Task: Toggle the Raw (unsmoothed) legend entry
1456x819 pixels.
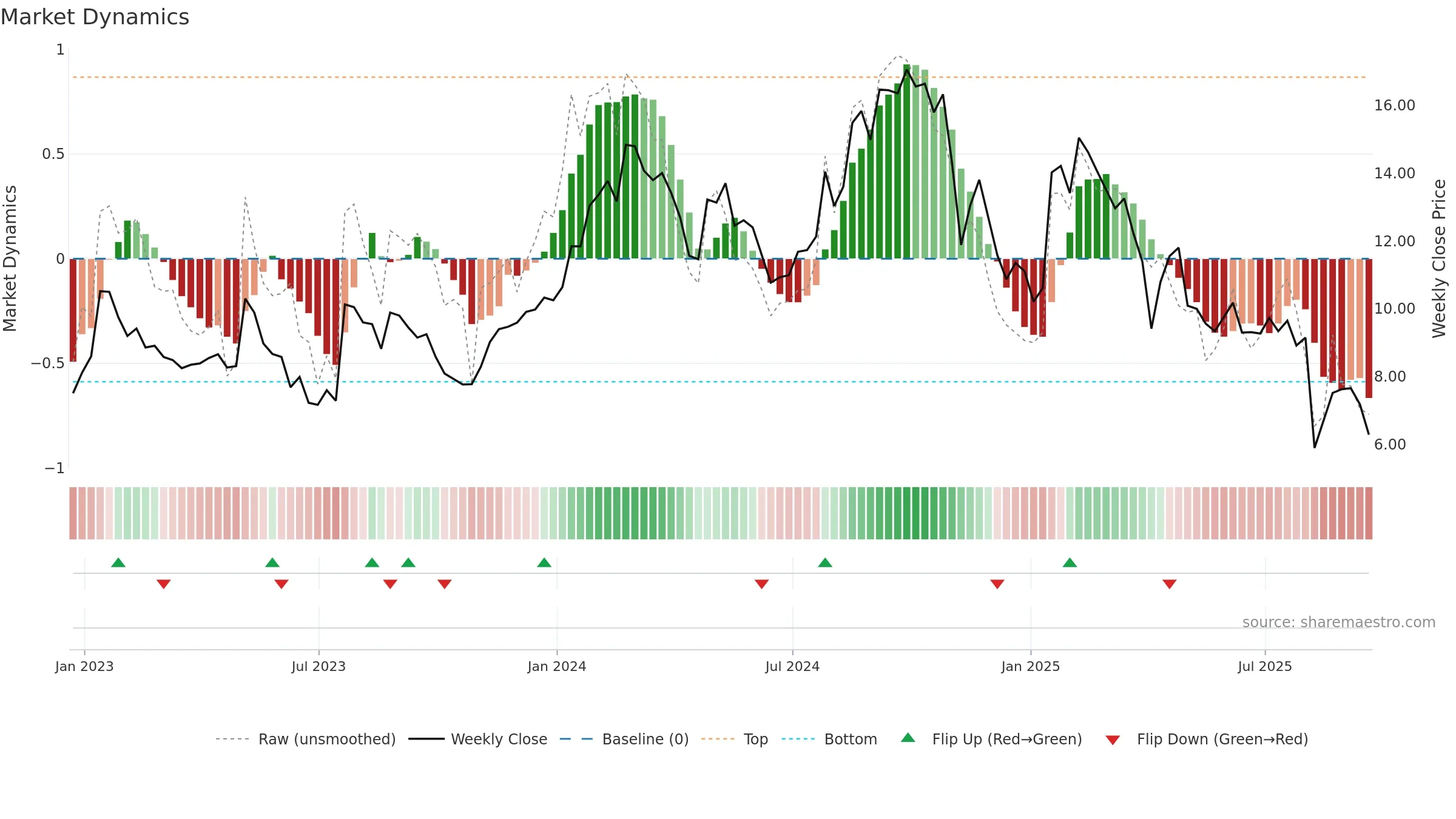Action: click(x=306, y=739)
